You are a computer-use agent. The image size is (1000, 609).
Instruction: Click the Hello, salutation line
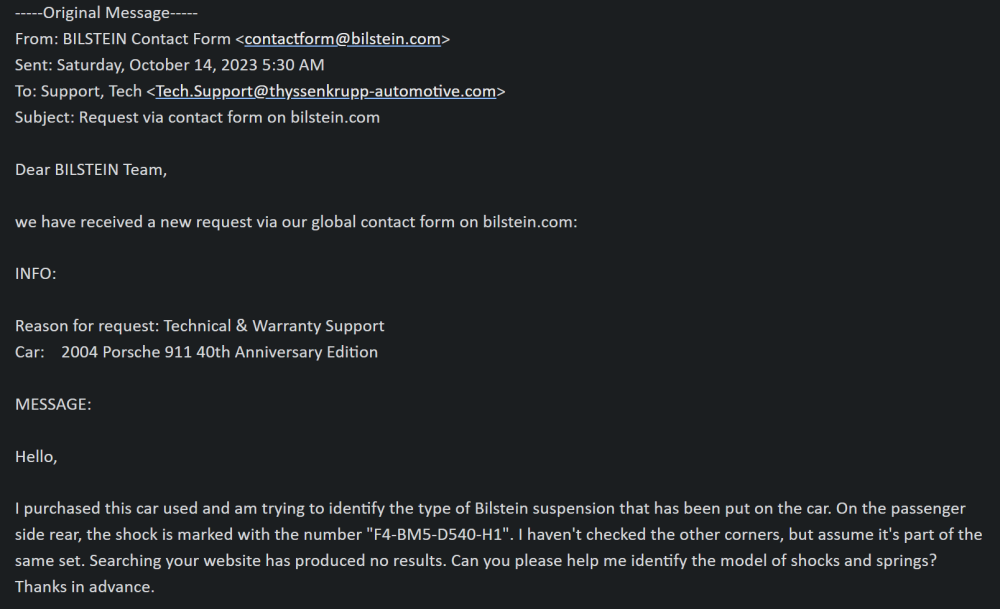click(37, 456)
